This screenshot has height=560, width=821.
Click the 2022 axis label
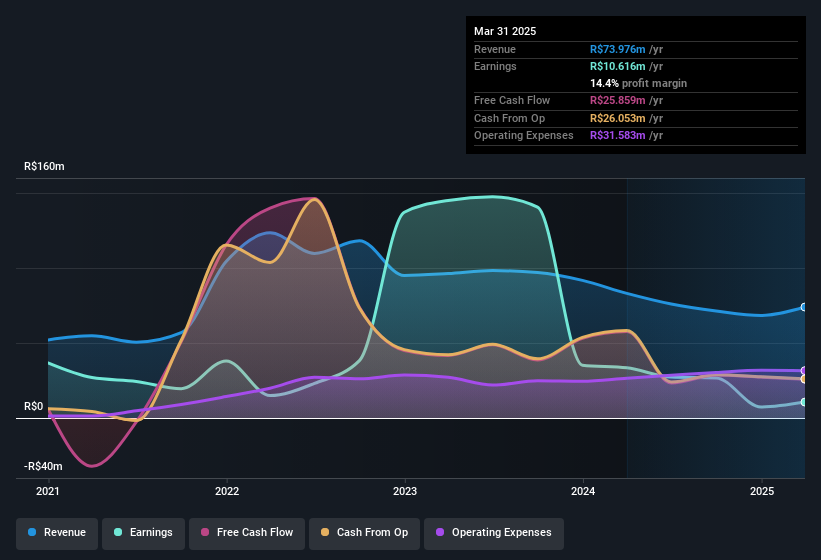pos(227,491)
